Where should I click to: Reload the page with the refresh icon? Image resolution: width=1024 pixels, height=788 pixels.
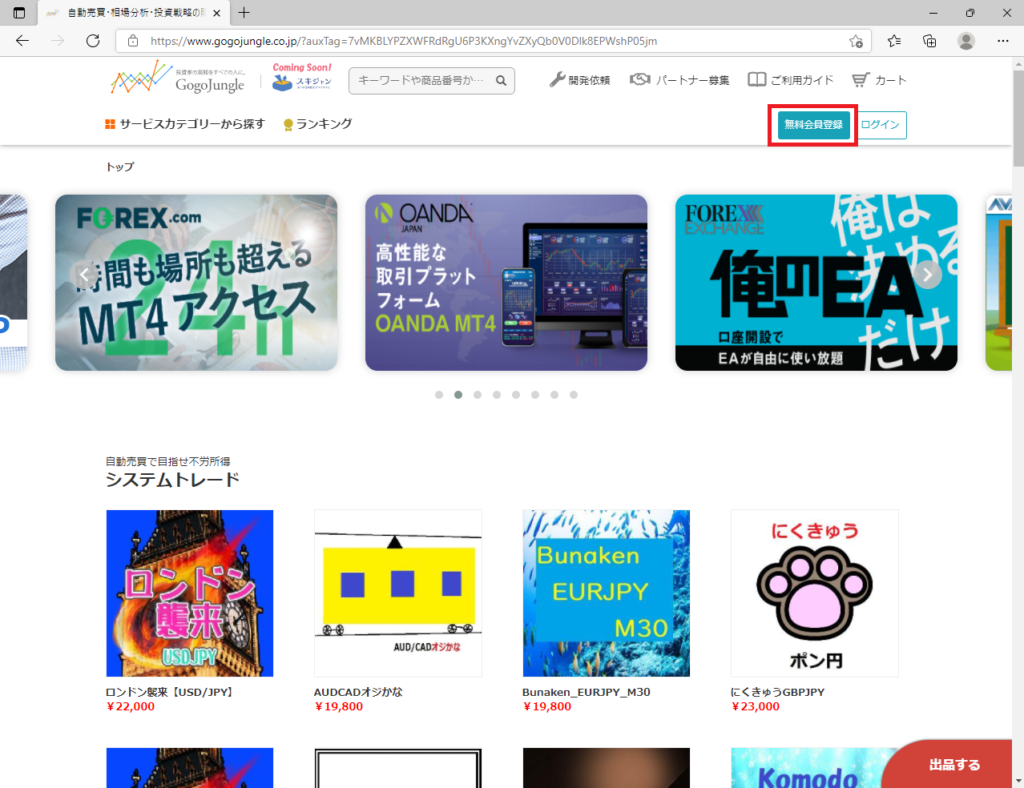point(93,40)
